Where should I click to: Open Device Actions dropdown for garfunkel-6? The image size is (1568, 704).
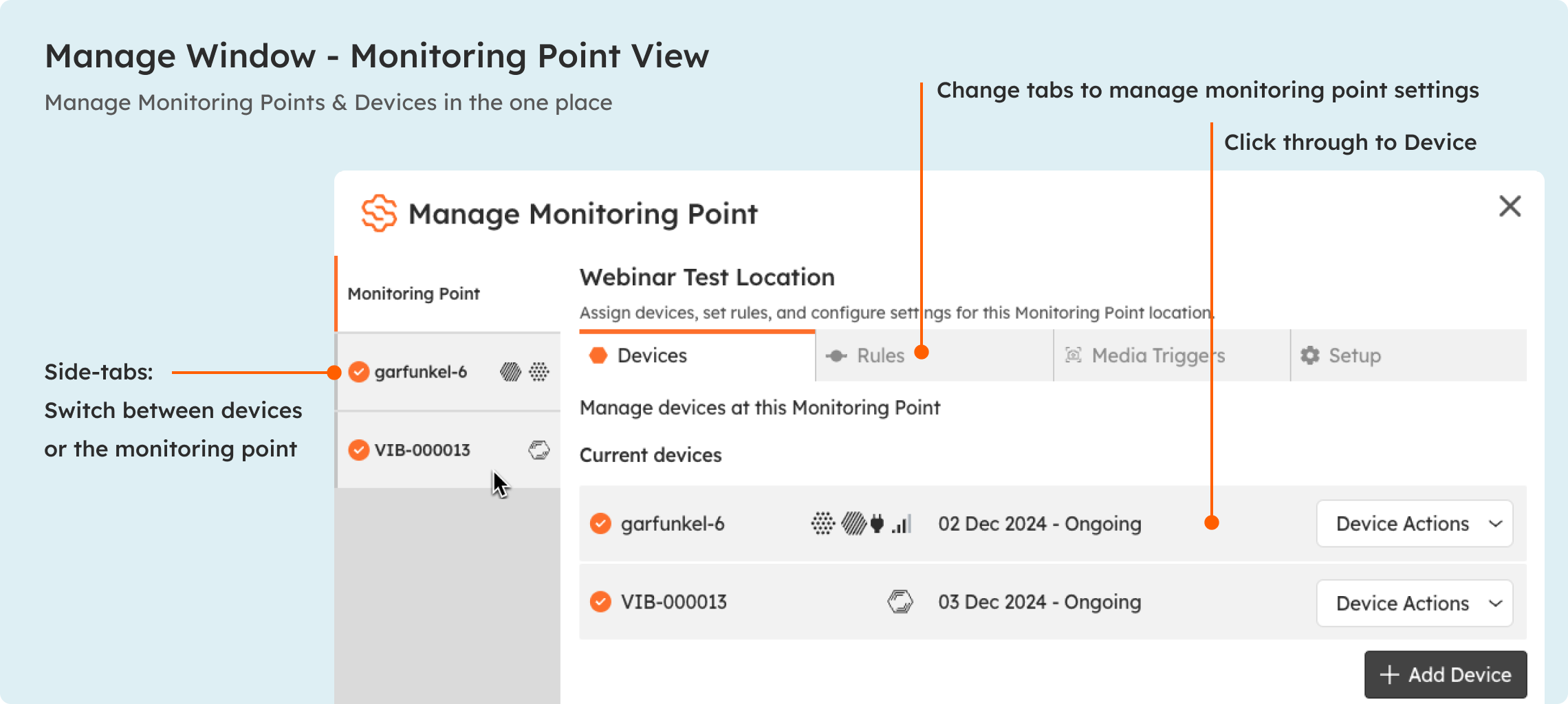tap(1415, 524)
